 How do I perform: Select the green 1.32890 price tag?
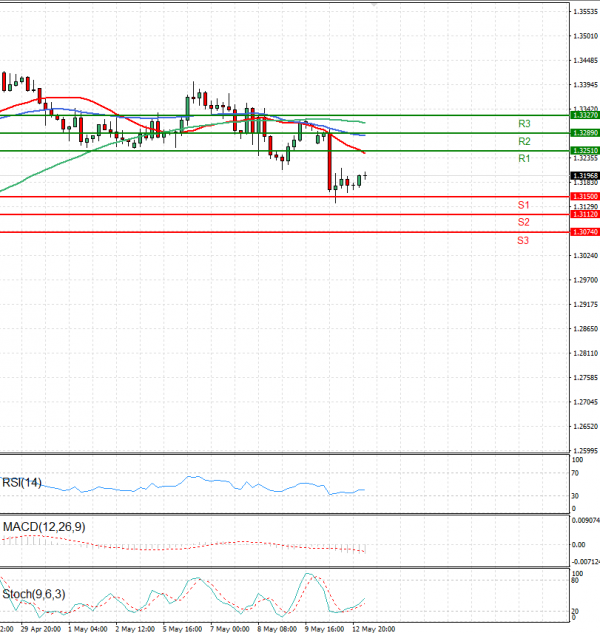pos(585,133)
